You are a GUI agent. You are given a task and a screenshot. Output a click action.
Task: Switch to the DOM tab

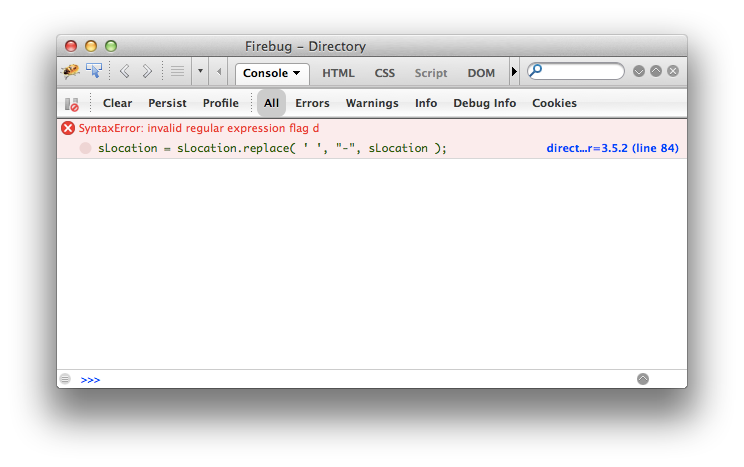click(481, 73)
